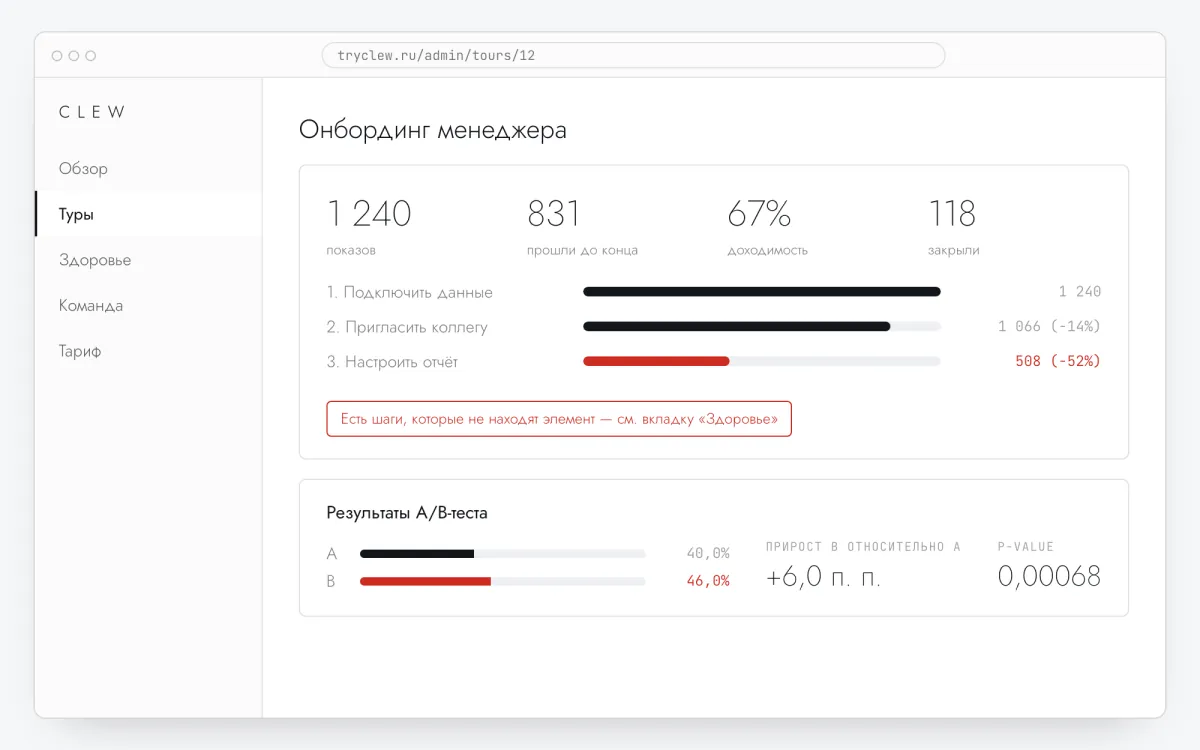The height and width of the screenshot is (750, 1200).
Task: Click the Подключить данные progress bar
Action: coord(762,292)
